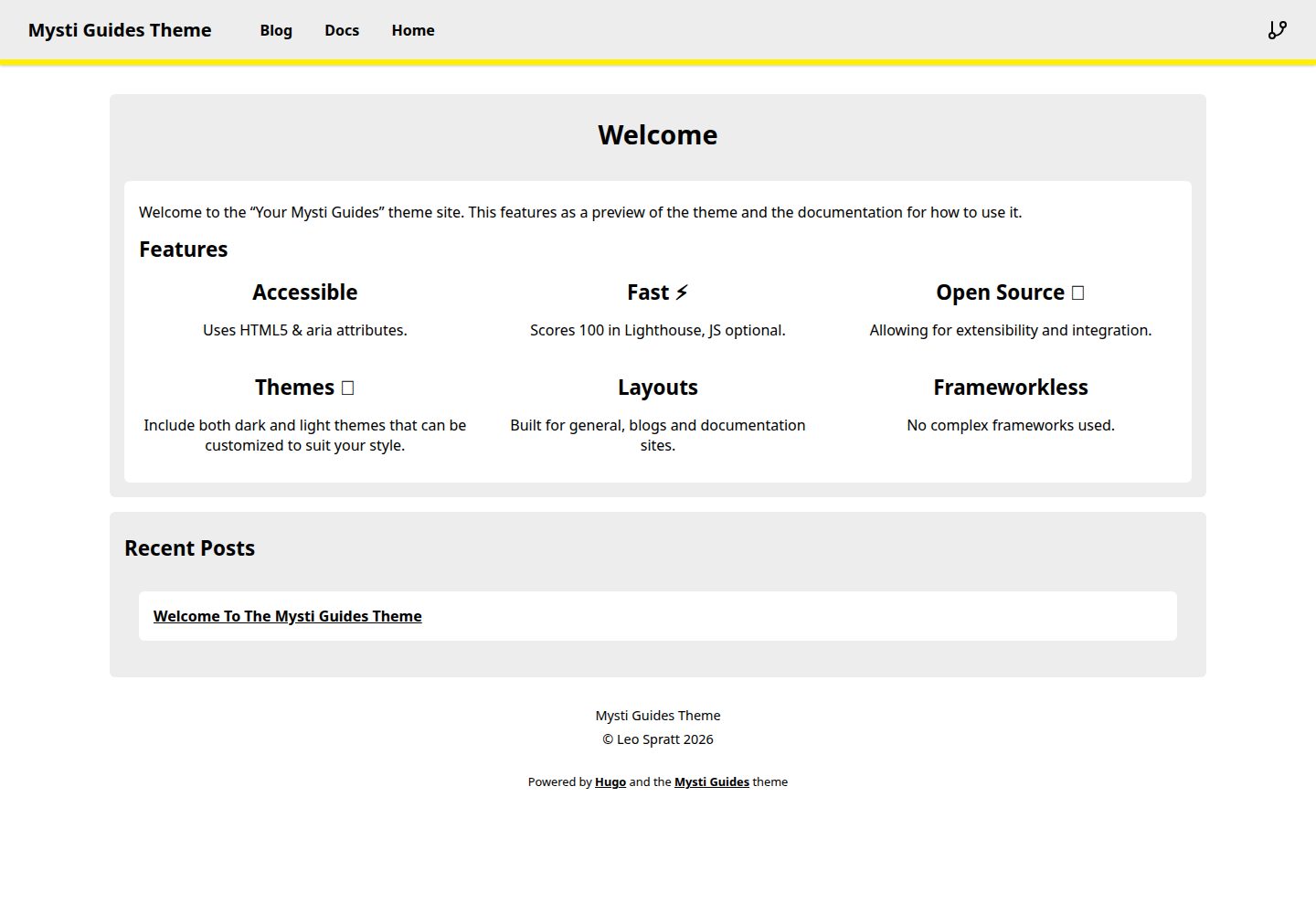Go to the Docs menu item

342,30
